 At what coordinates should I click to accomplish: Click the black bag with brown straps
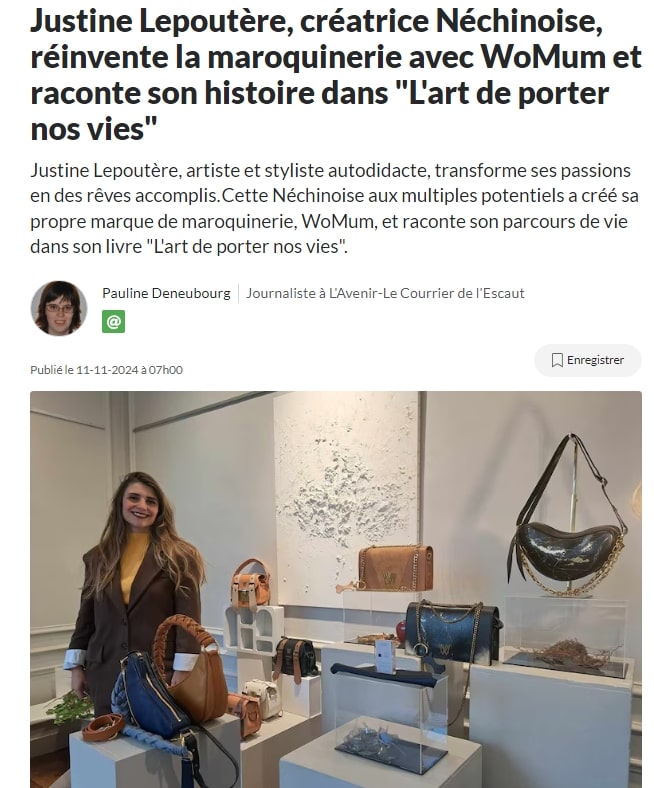click(x=295, y=658)
